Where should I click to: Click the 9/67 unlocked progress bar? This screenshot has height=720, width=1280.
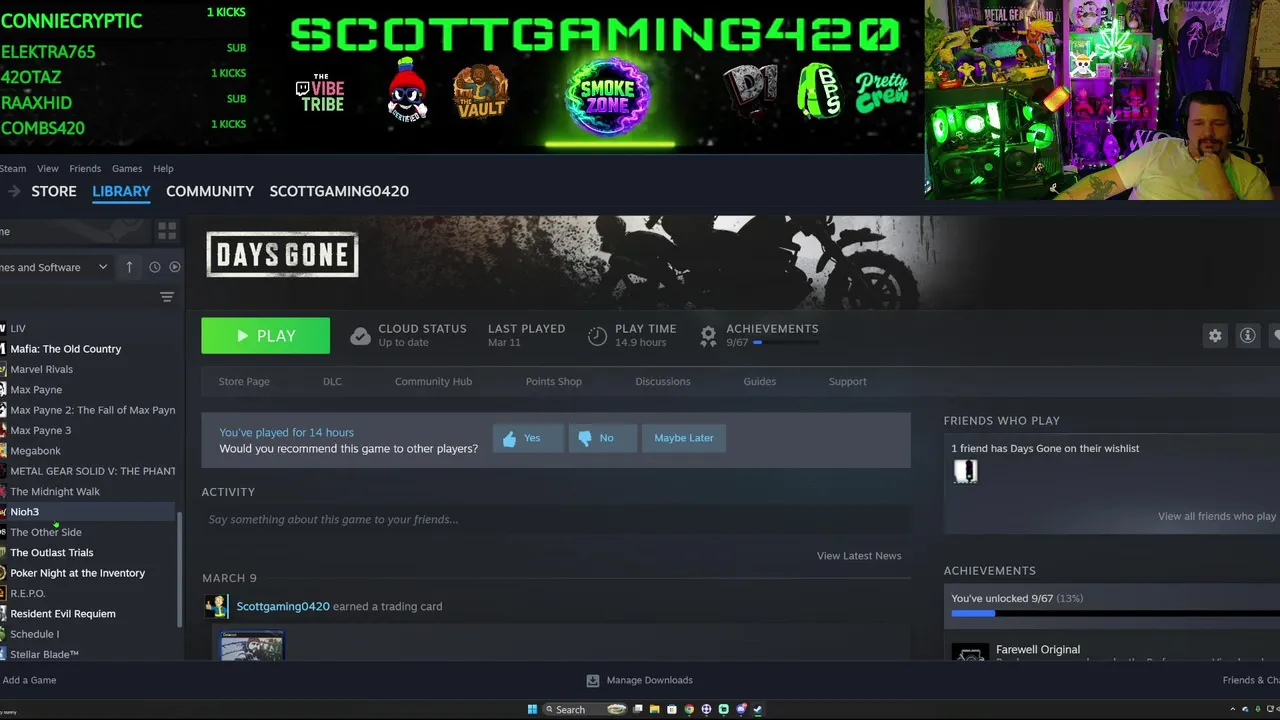(1115, 613)
